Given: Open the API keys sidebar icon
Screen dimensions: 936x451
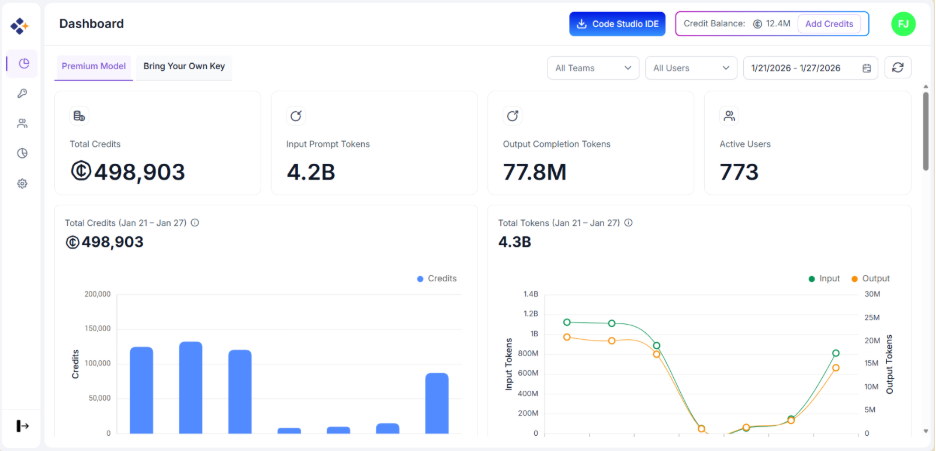Looking at the screenshot, I should 23,94.
